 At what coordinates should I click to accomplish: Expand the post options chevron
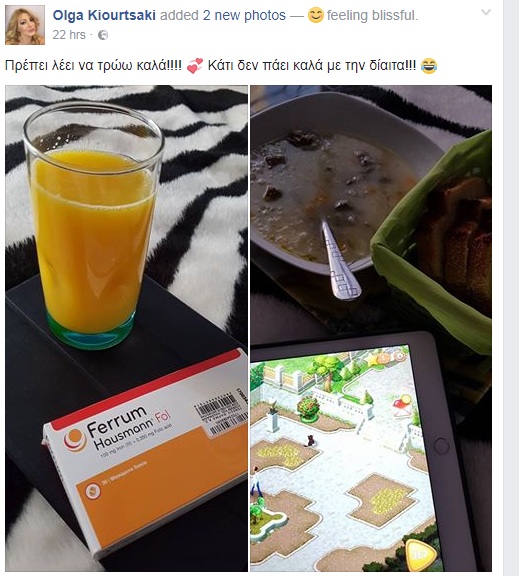click(x=486, y=12)
